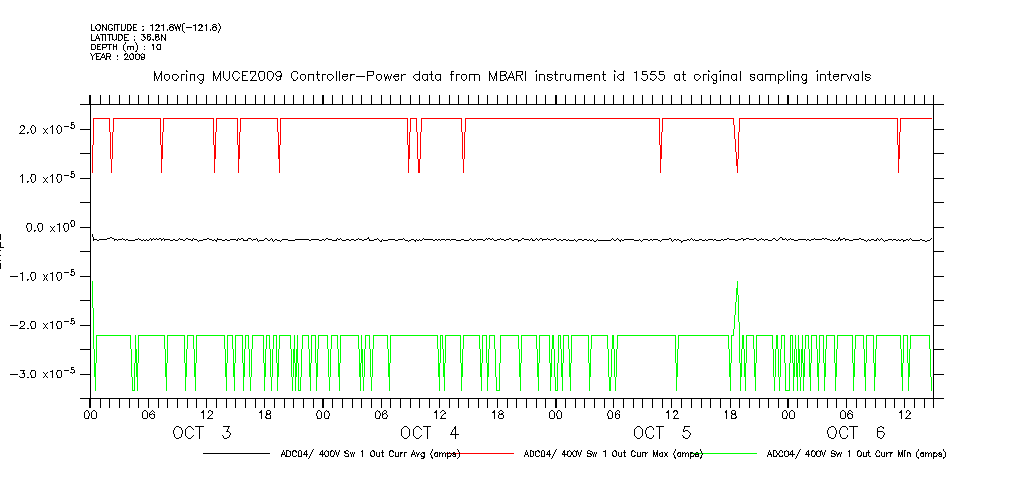Click the YEAR 2009 metadata text
Screen dimensions: 1009x504
pyautogui.click(x=118, y=57)
